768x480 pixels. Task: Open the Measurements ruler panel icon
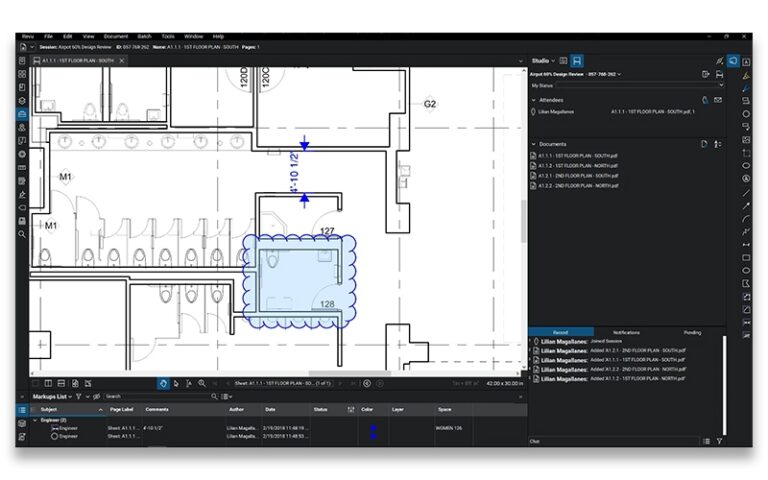pos(22,168)
